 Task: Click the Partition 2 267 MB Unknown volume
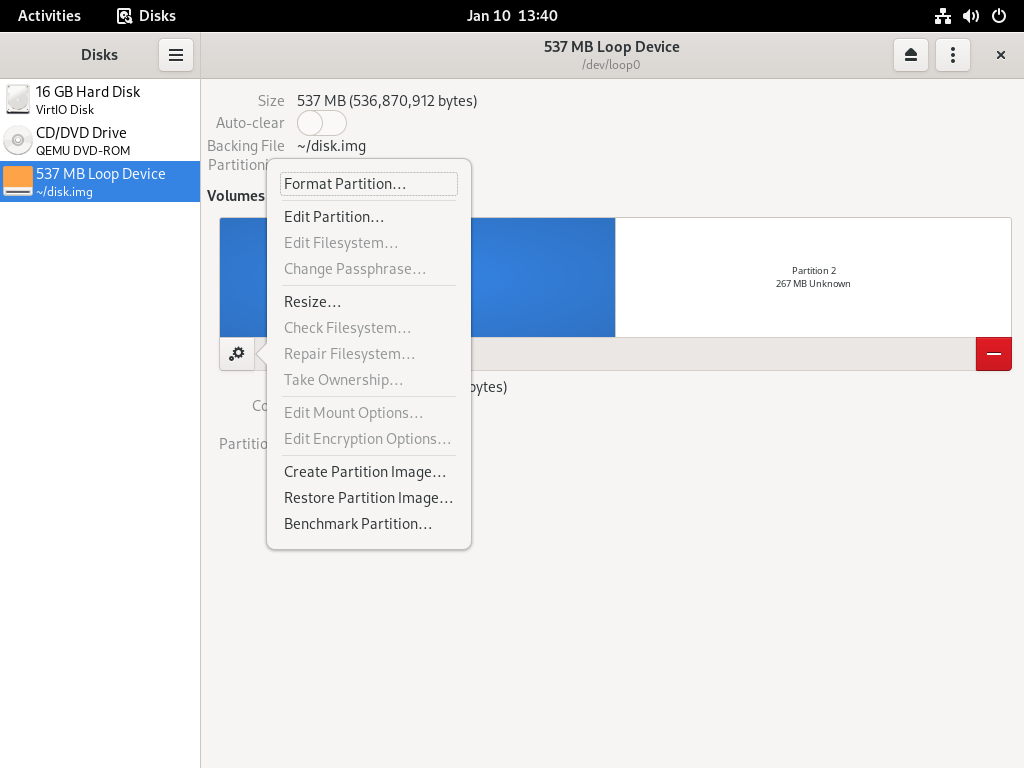point(813,278)
